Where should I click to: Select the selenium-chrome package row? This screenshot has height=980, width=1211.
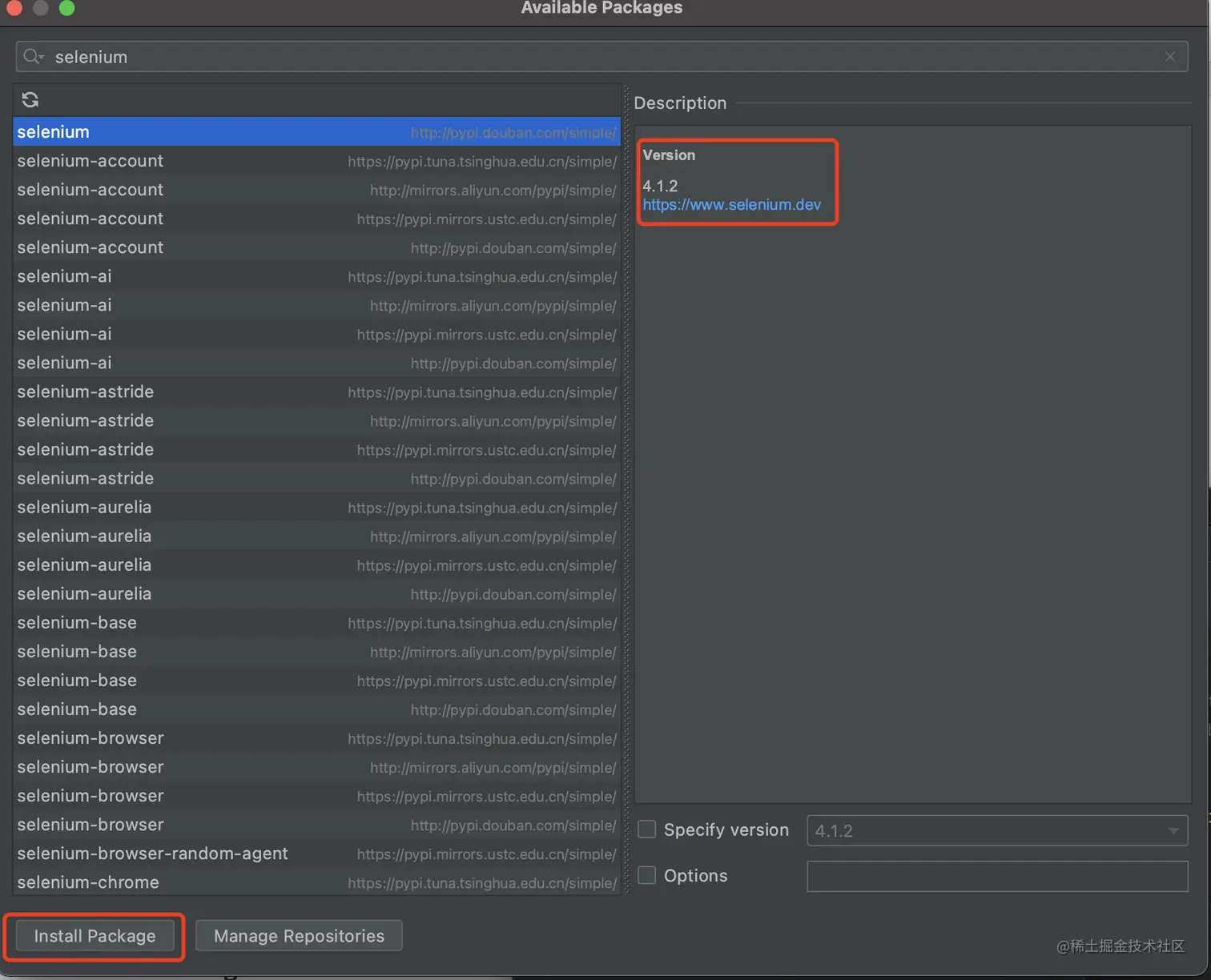pyautogui.click(x=316, y=882)
